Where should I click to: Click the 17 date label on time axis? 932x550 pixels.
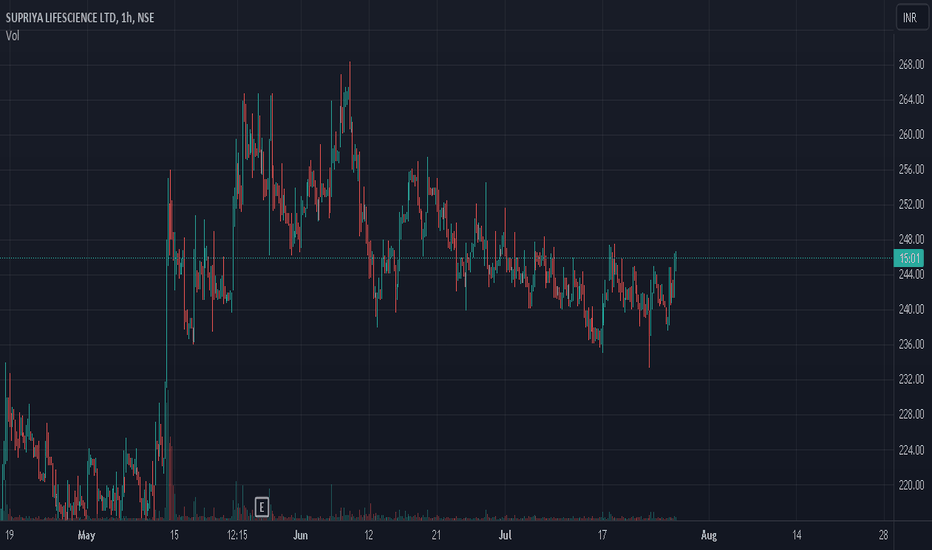(602, 535)
